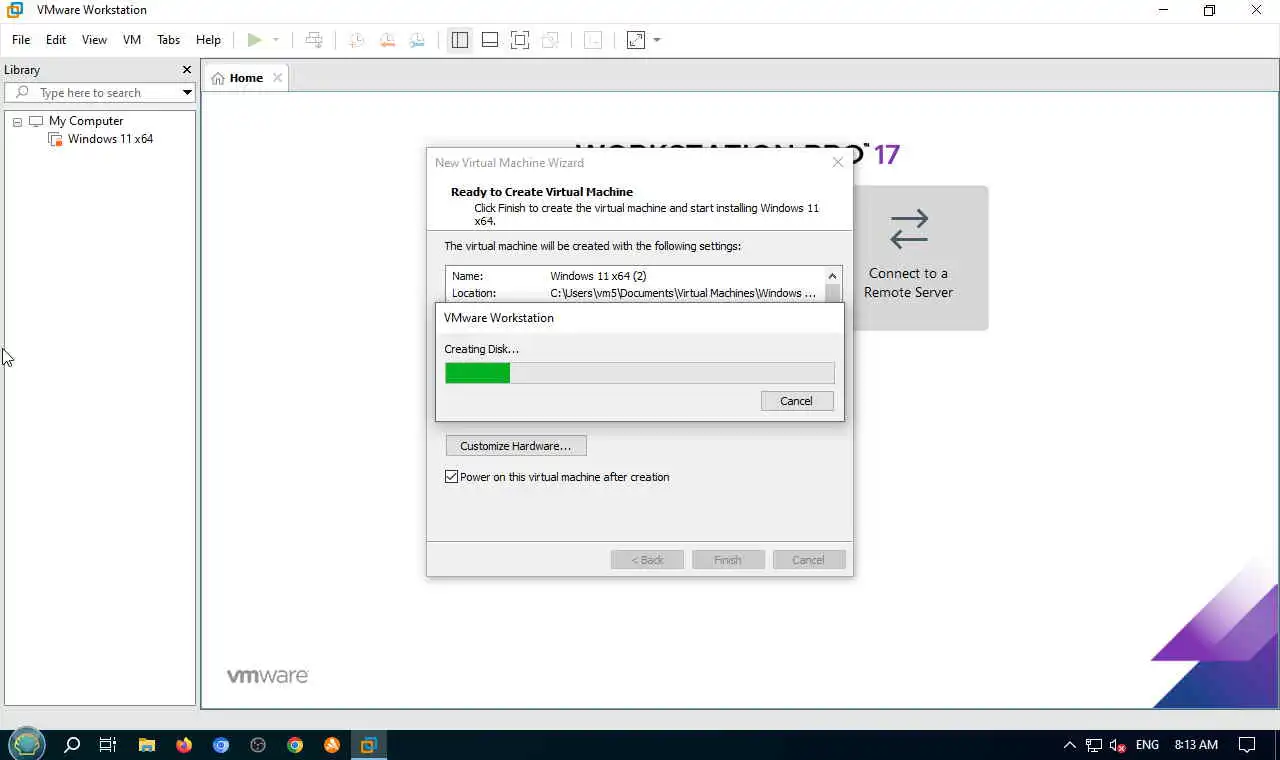The image size is (1280, 760).
Task: Open the blue circular taskbar app icon
Action: 221,745
